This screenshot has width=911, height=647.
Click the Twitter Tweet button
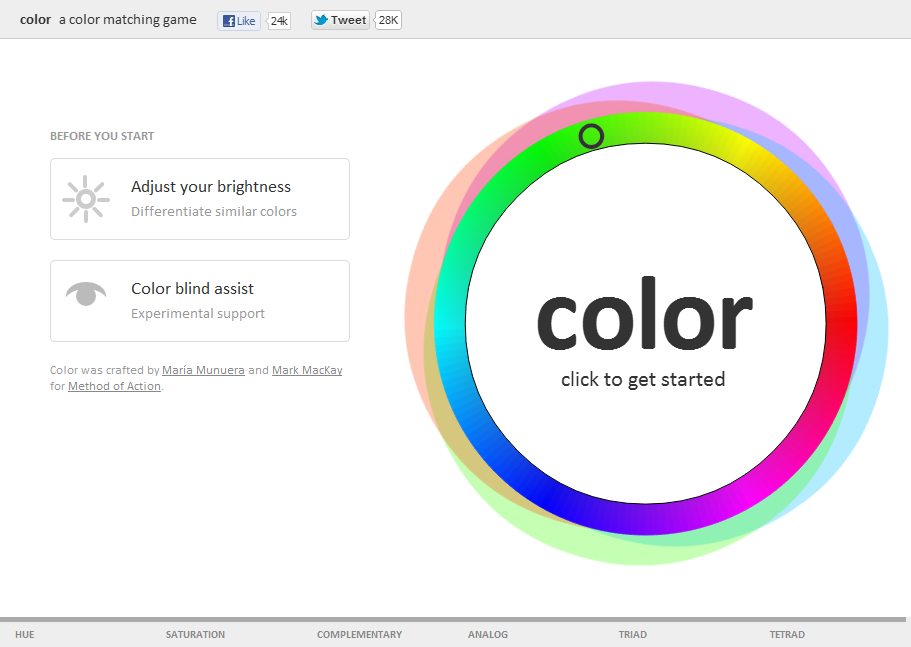pyautogui.click(x=340, y=20)
